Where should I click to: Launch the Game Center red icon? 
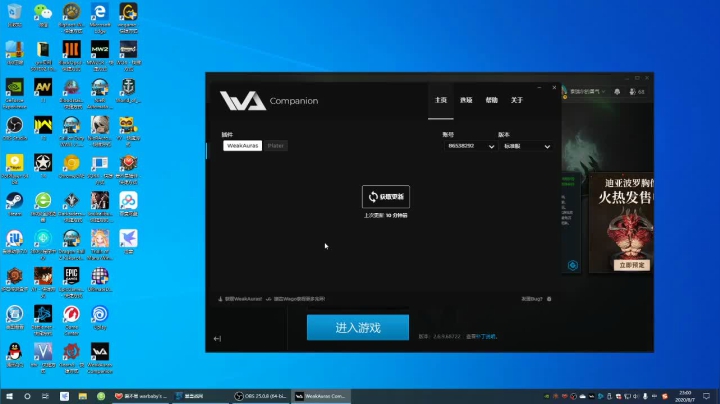click(x=71, y=320)
